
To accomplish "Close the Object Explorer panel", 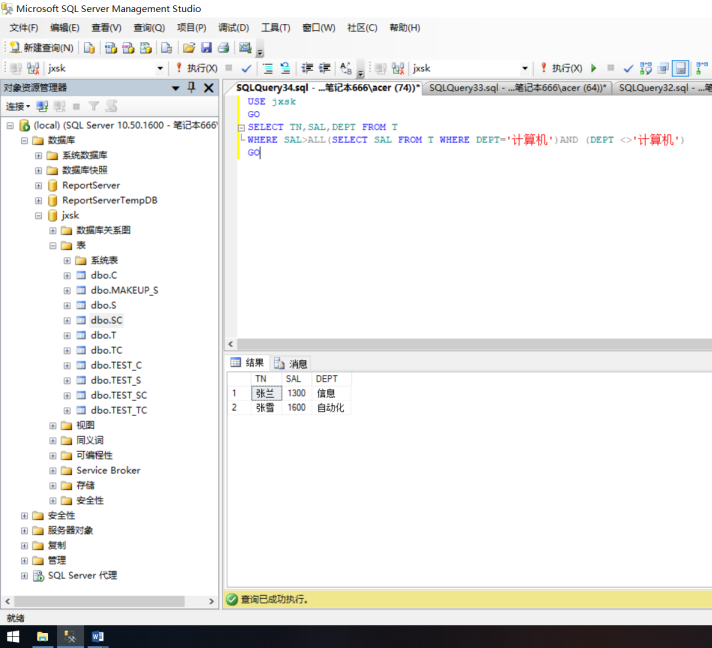I will coord(208,88).
